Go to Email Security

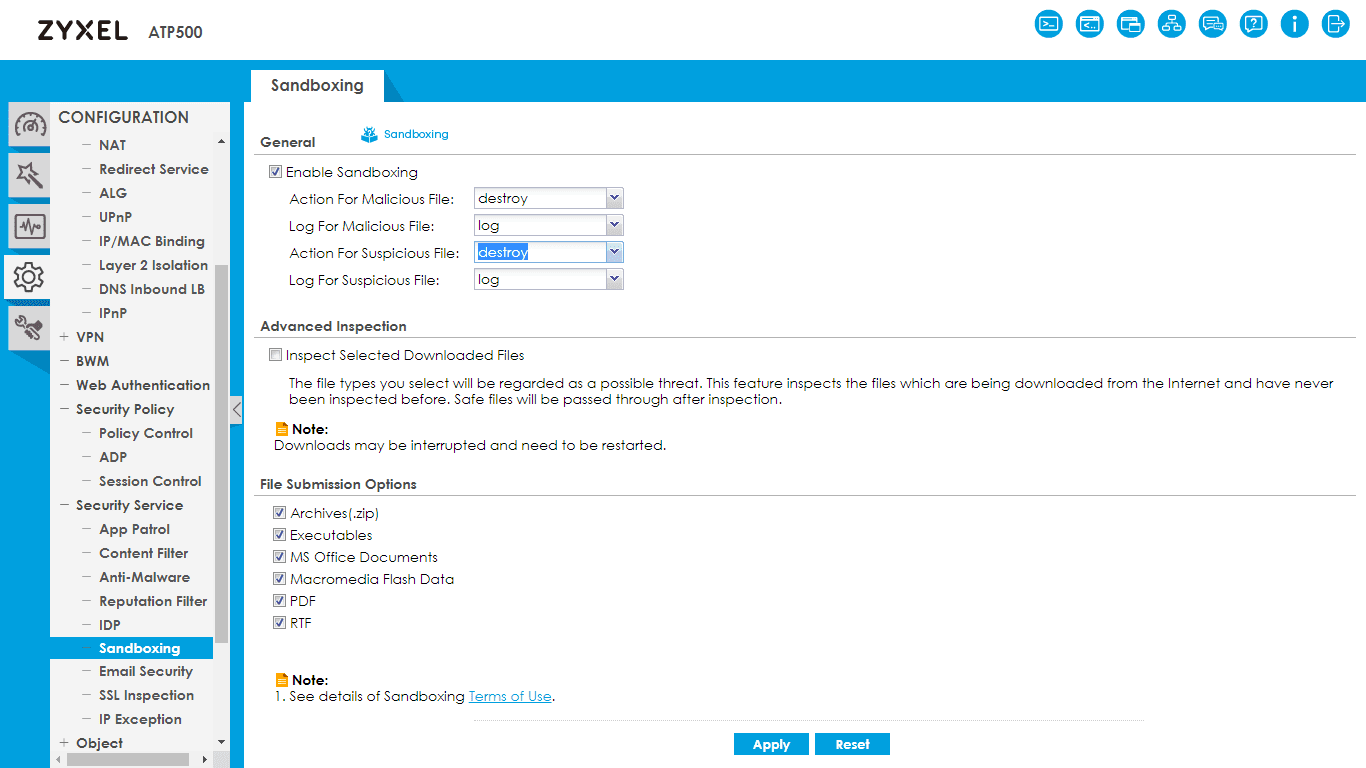pos(146,671)
